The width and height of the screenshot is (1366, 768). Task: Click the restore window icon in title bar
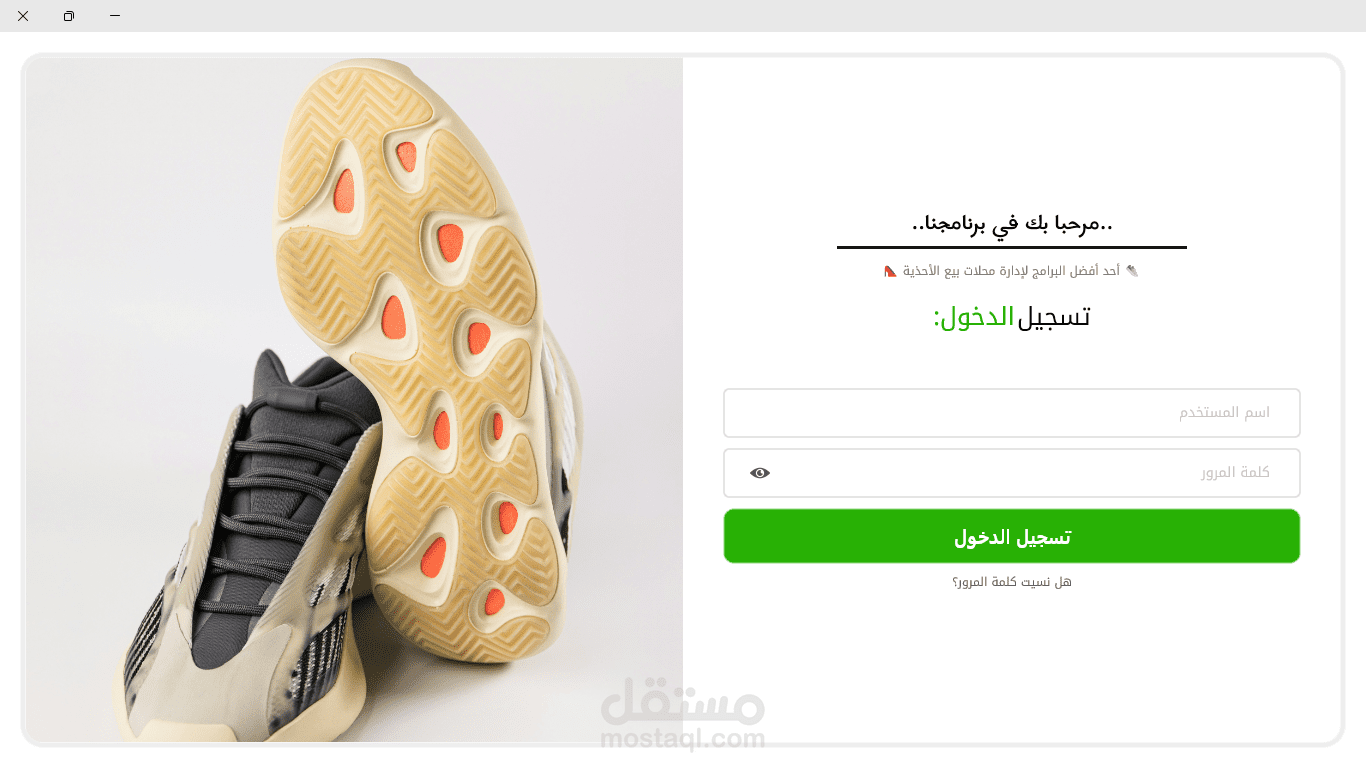tap(69, 16)
